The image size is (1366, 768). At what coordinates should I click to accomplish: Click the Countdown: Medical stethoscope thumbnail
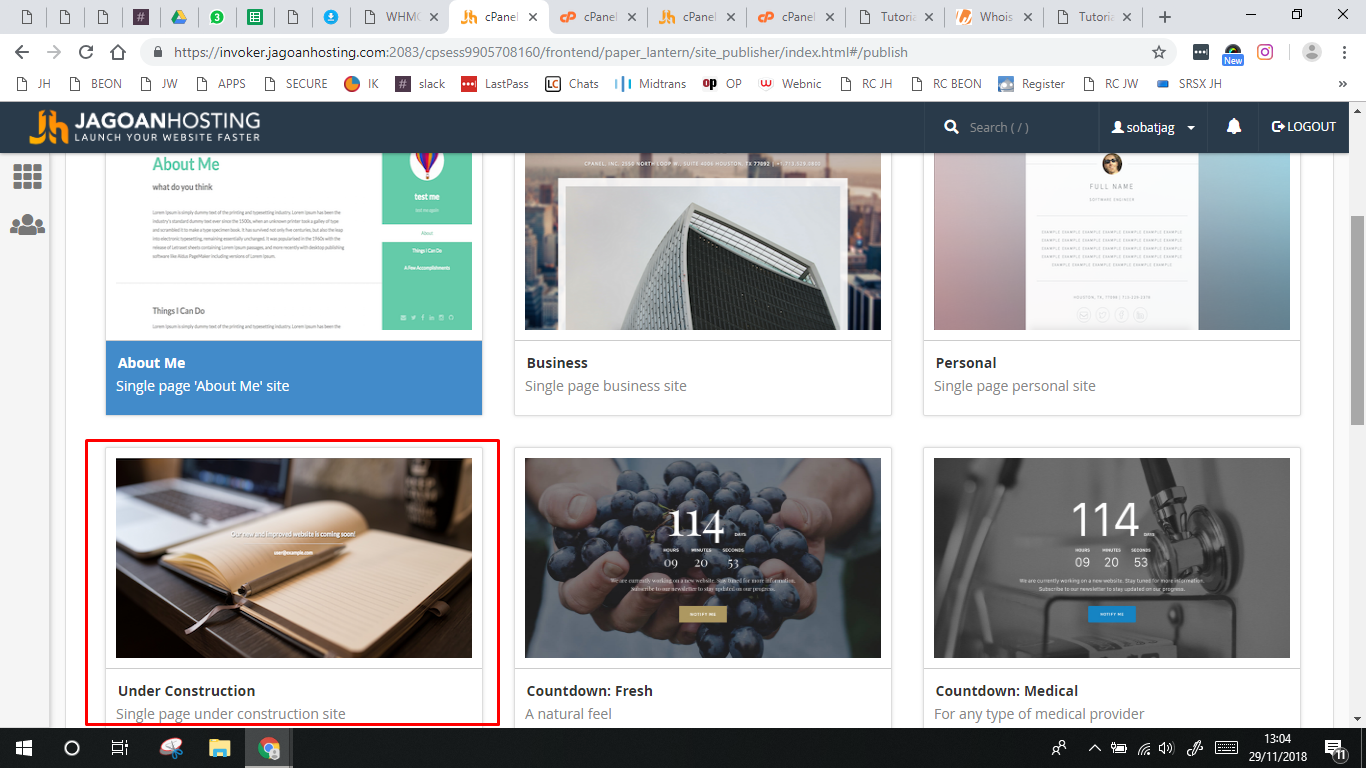pyautogui.click(x=1112, y=558)
